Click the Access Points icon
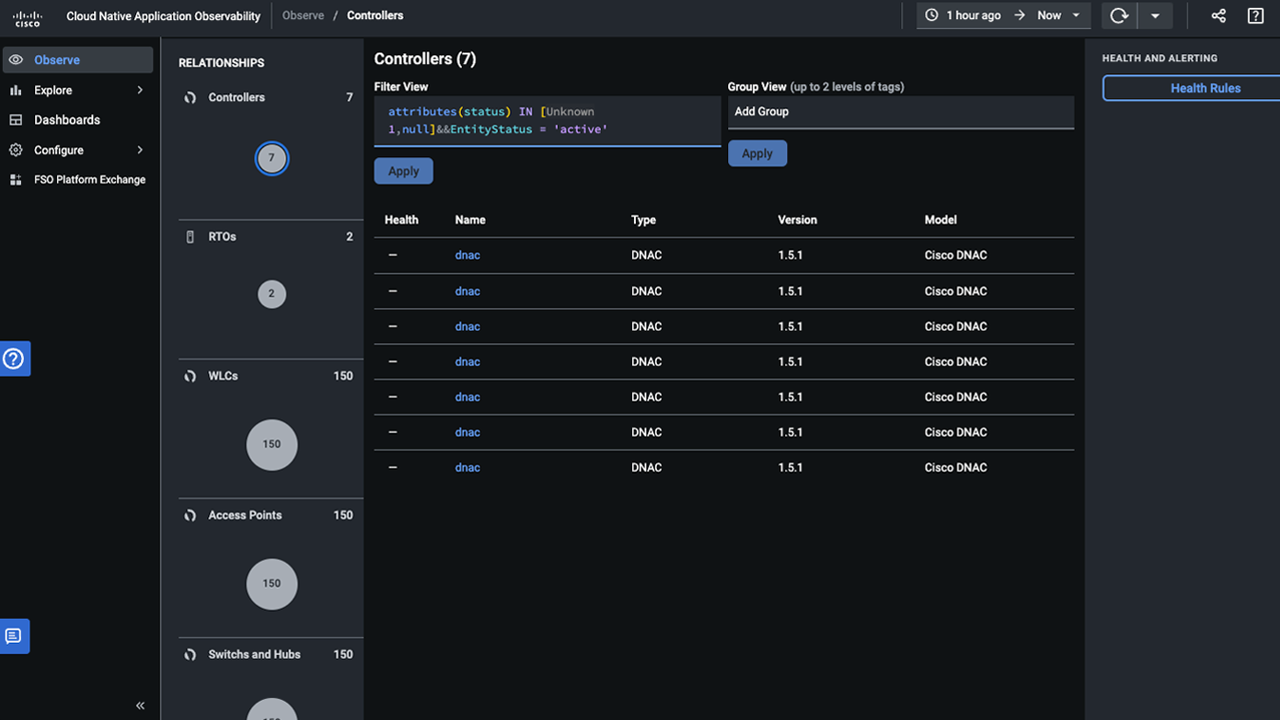Viewport: 1280px width, 720px height. point(190,515)
